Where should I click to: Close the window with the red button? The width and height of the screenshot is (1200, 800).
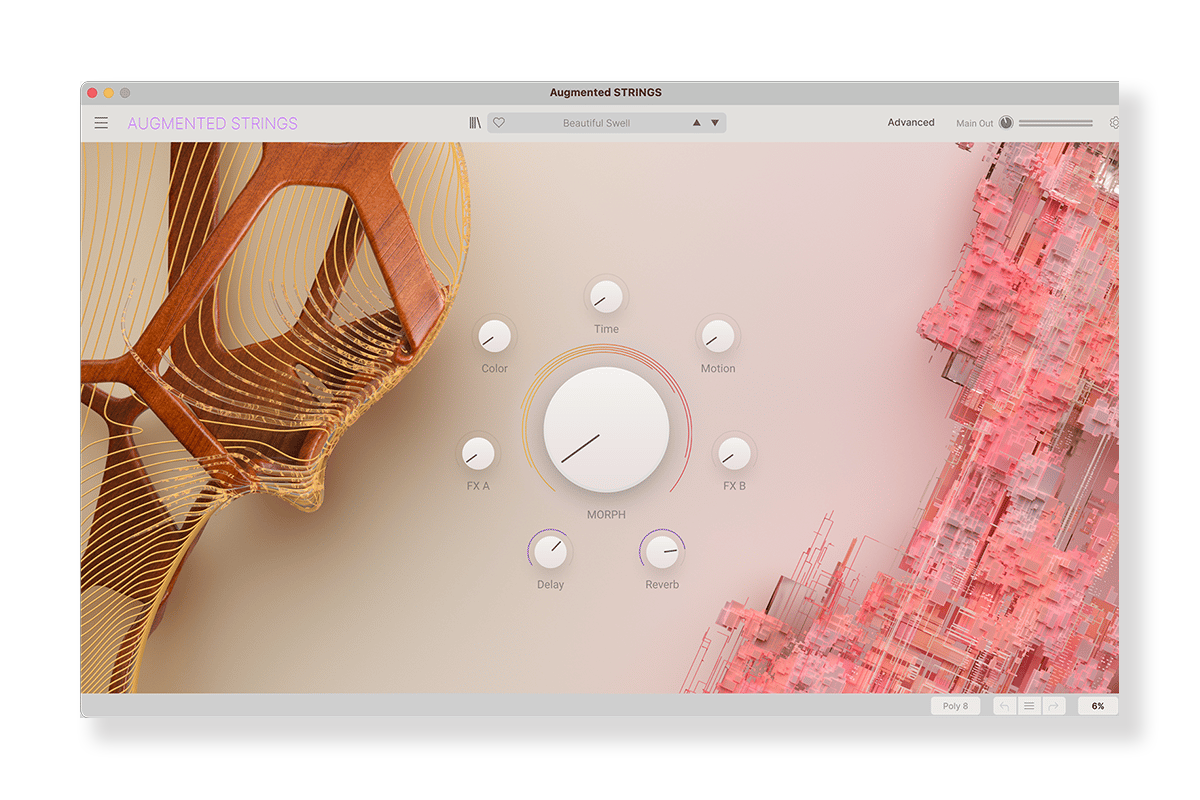[x=92, y=93]
